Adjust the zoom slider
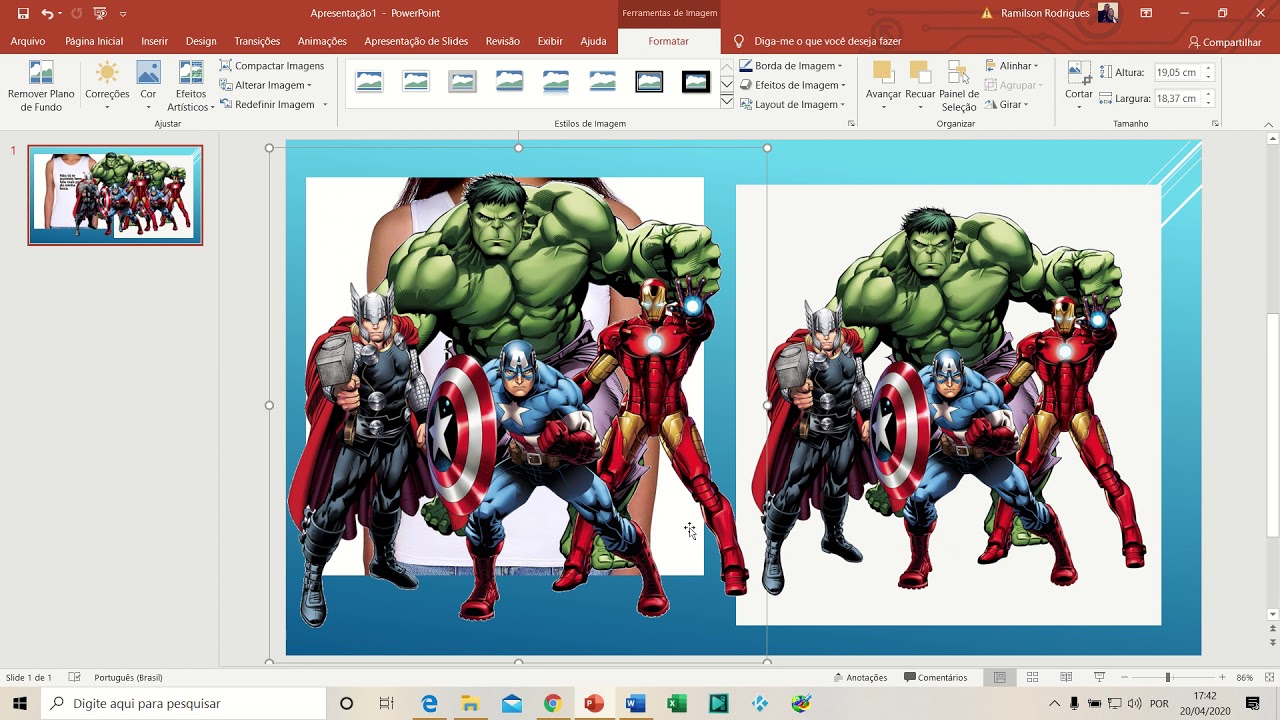1280x720 pixels. pos(1168,677)
